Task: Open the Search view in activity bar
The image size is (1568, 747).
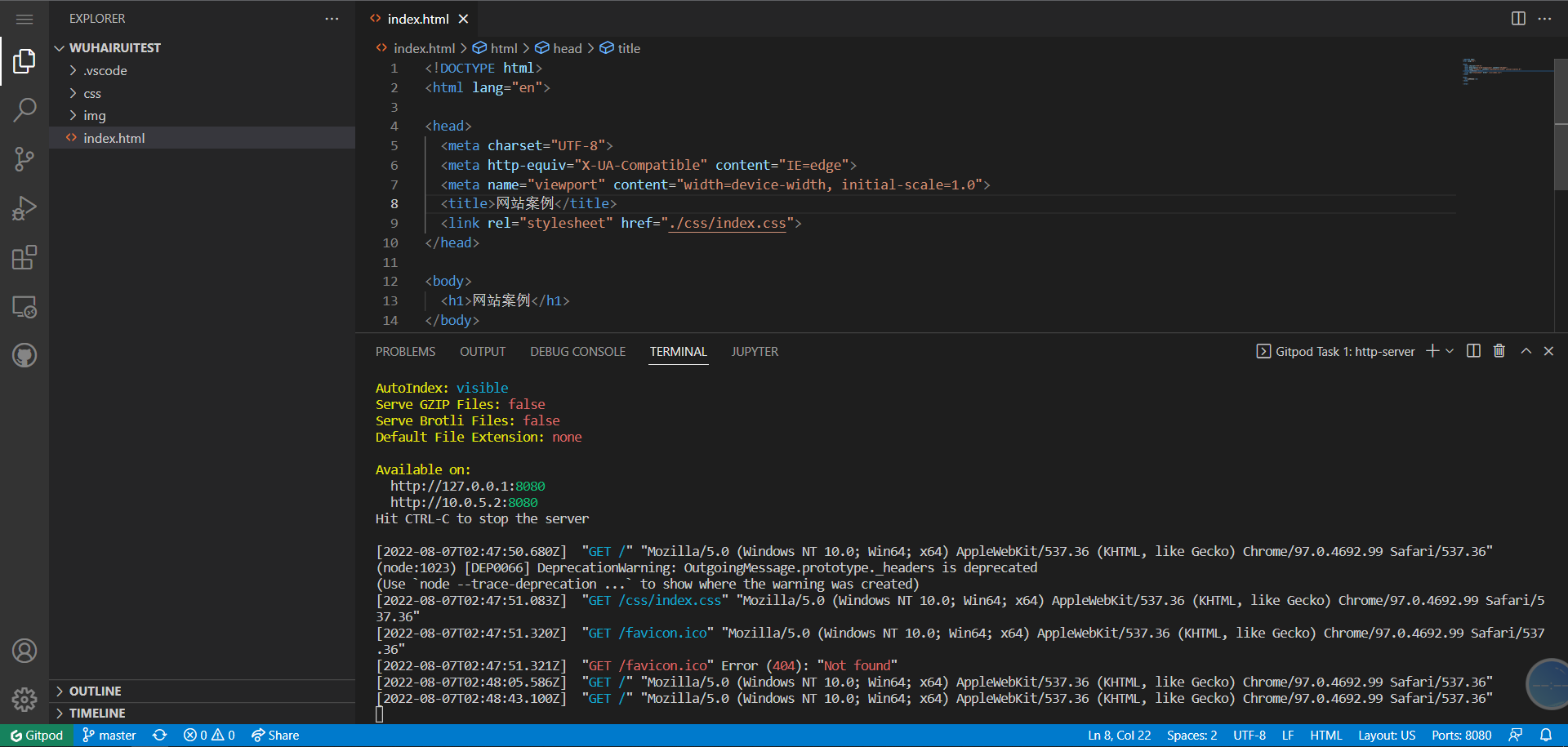Action: 24,109
